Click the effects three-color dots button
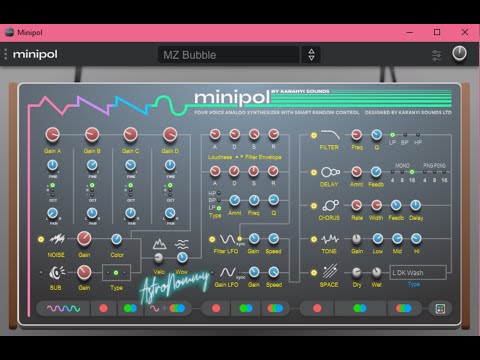480x360 pixels. (x=404, y=308)
